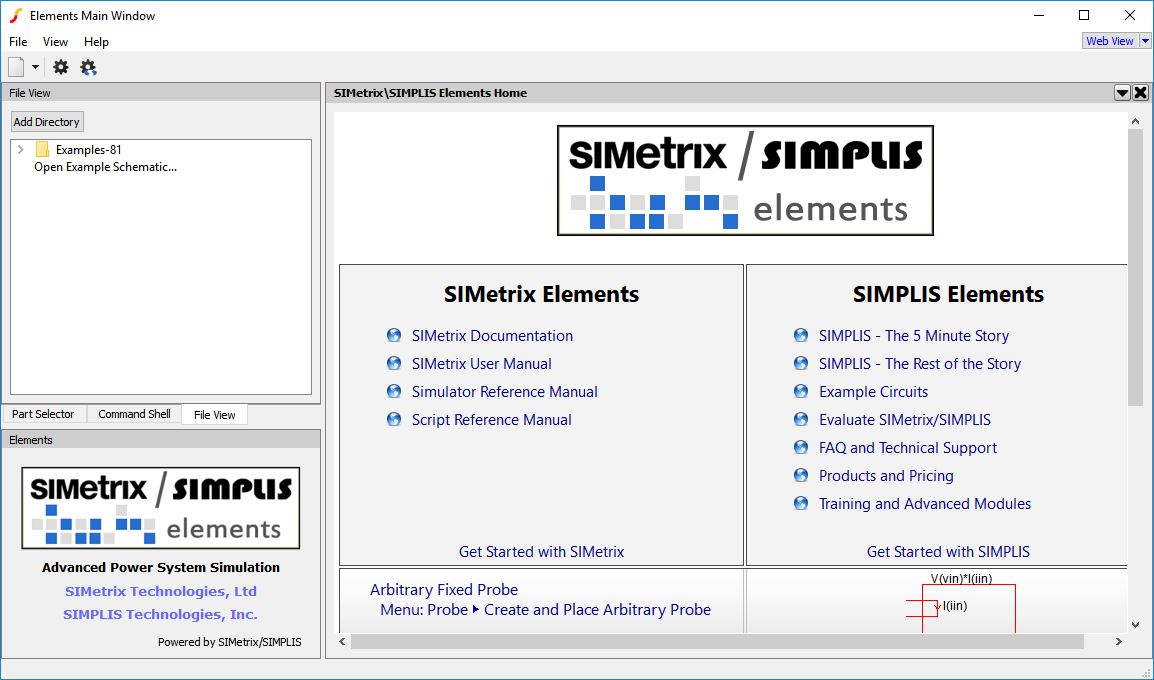This screenshot has width=1154, height=680.
Task: Click the horizontal scrollbar left arrow
Action: 342,642
